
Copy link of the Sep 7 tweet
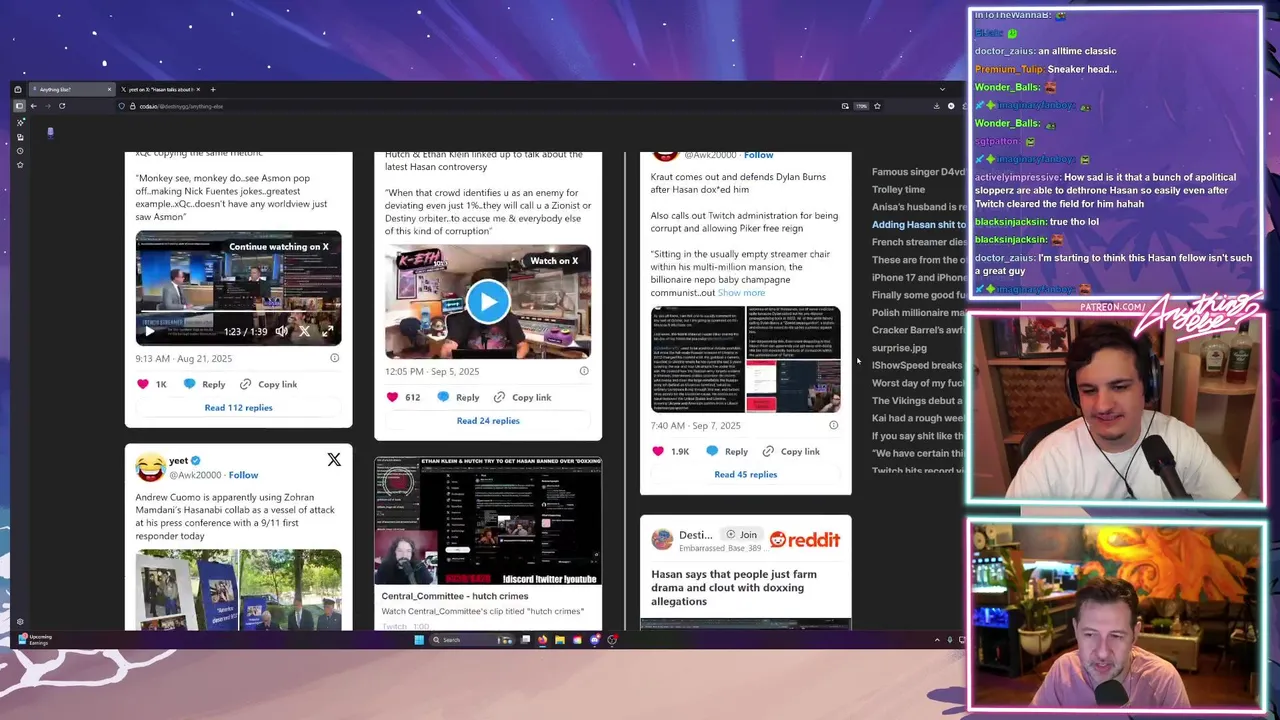[790, 451]
